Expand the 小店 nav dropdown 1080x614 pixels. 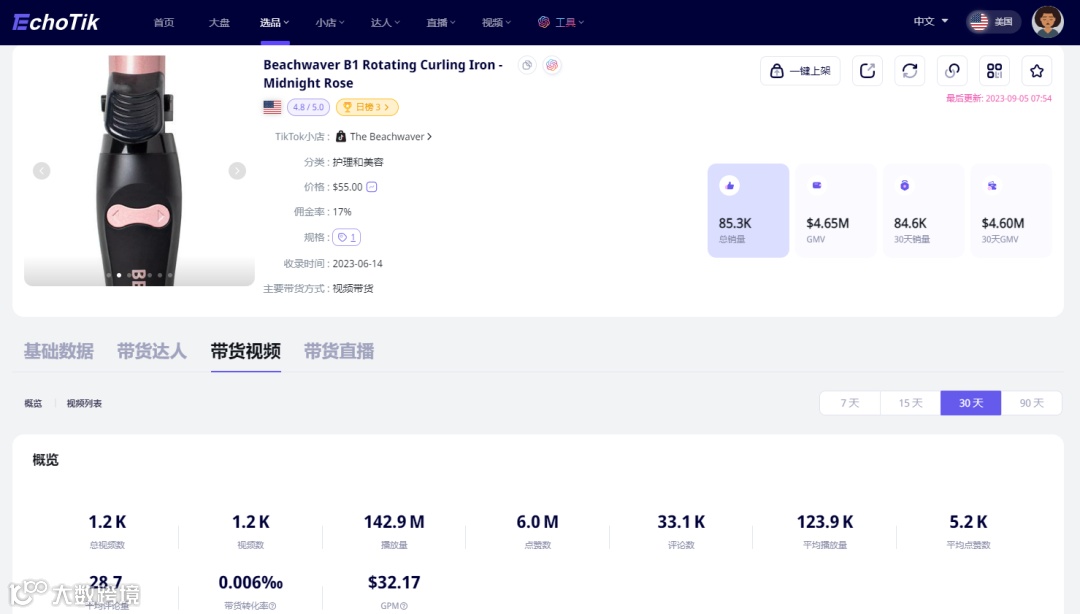click(329, 22)
